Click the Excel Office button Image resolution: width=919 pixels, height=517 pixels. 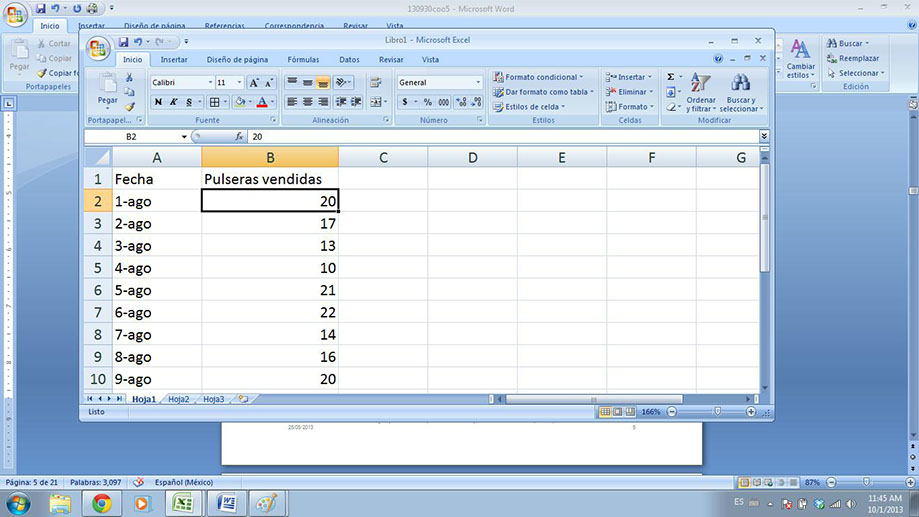(x=98, y=48)
